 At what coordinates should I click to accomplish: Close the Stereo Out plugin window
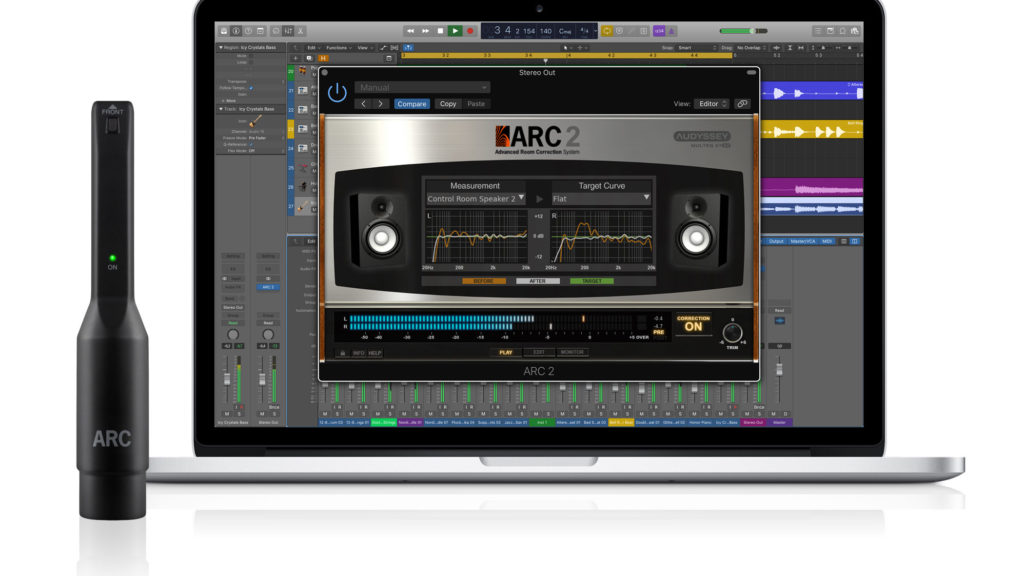[325, 72]
